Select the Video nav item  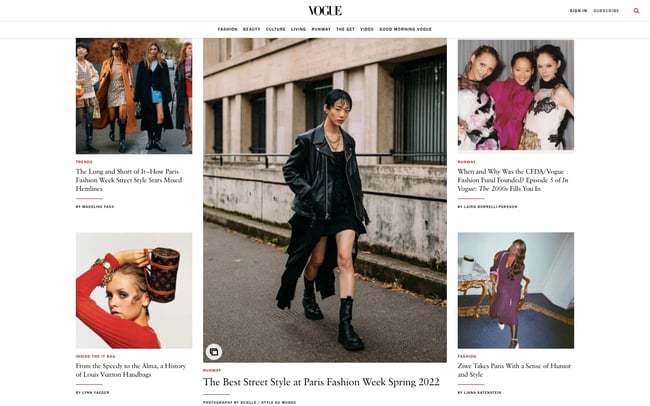(367, 29)
